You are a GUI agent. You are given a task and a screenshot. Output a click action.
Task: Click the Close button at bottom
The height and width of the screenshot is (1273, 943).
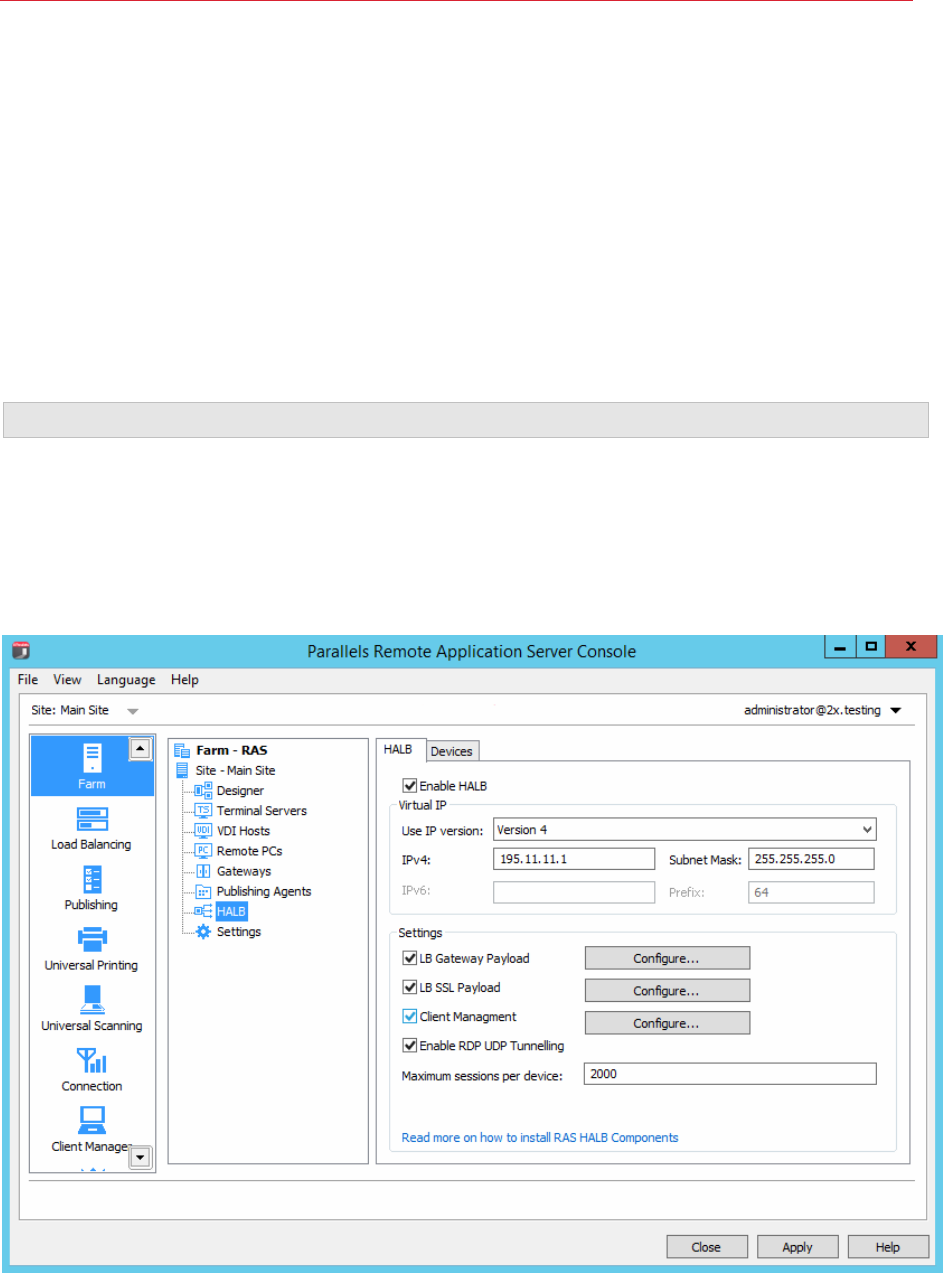707,1247
